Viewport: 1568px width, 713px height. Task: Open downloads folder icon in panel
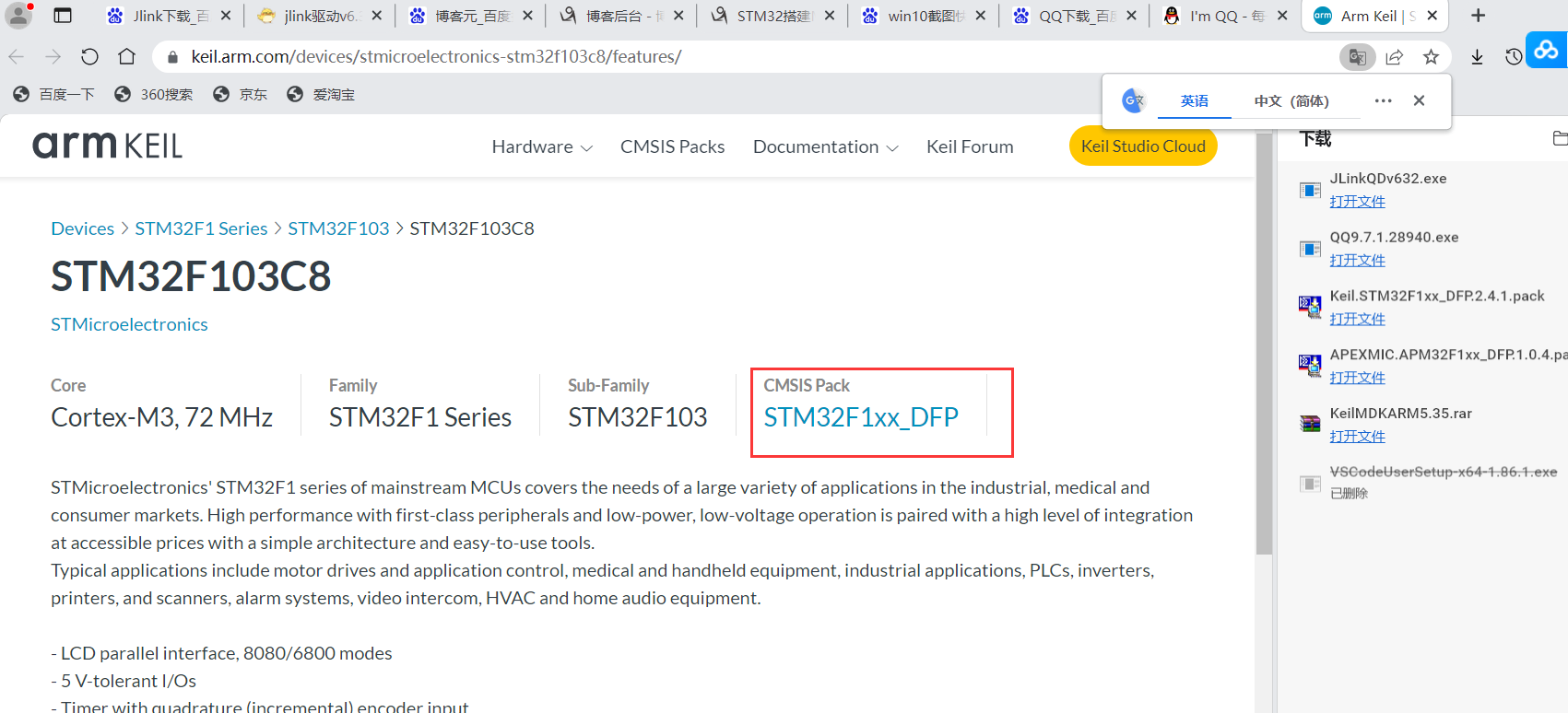1559,138
